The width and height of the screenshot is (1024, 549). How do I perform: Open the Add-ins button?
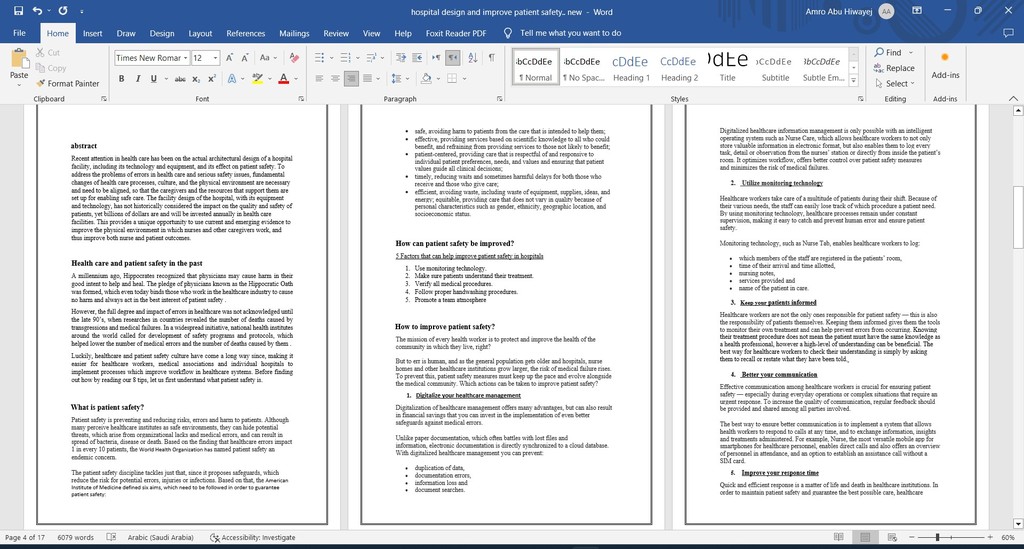coord(945,65)
